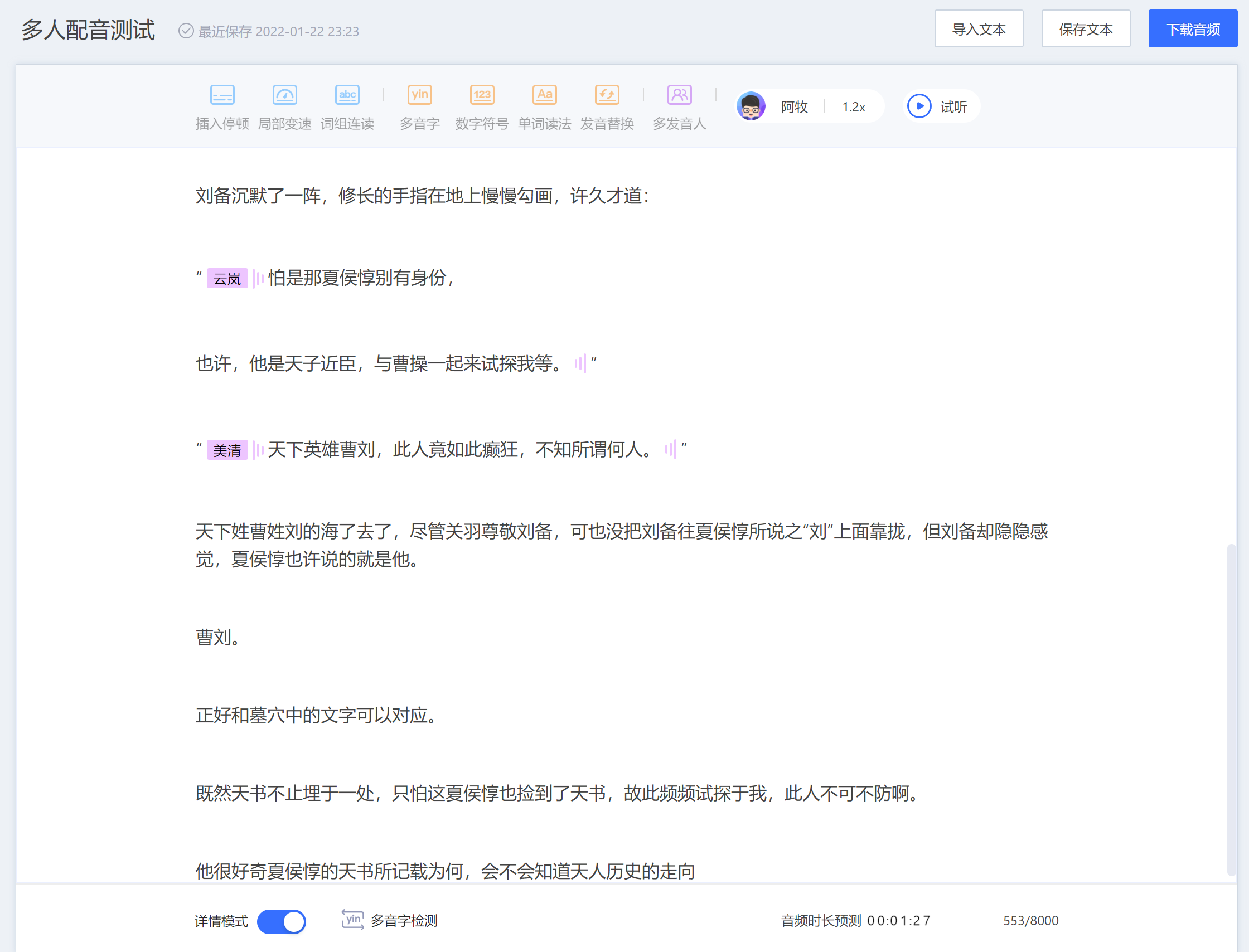
Task: Click the text 怕是那夏侯惇别有身份
Action: coord(362,278)
